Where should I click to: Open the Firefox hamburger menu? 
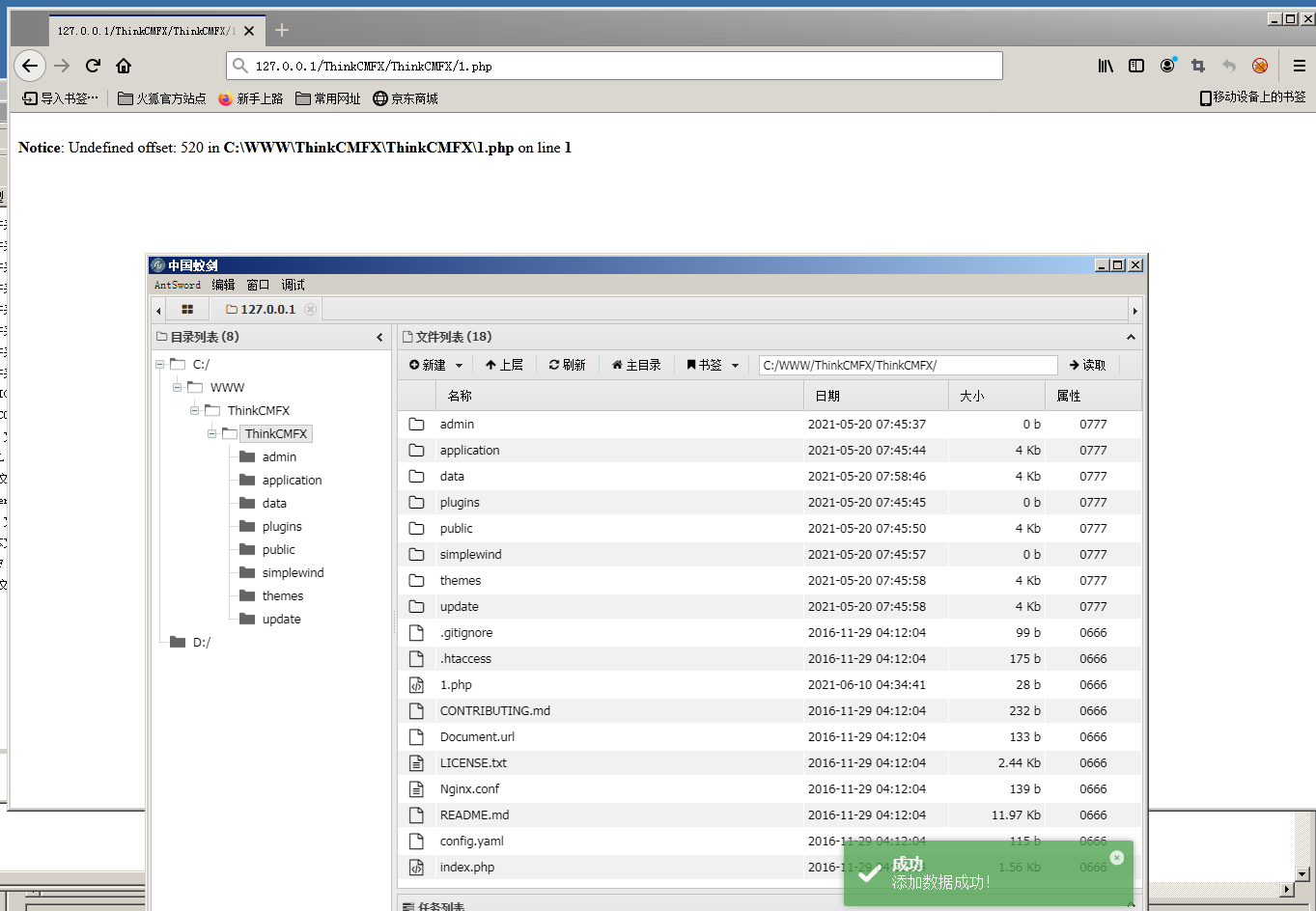[x=1299, y=66]
